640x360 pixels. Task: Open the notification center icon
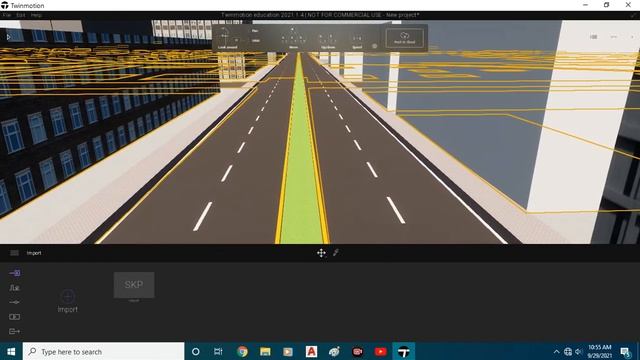pyautogui.click(x=625, y=351)
